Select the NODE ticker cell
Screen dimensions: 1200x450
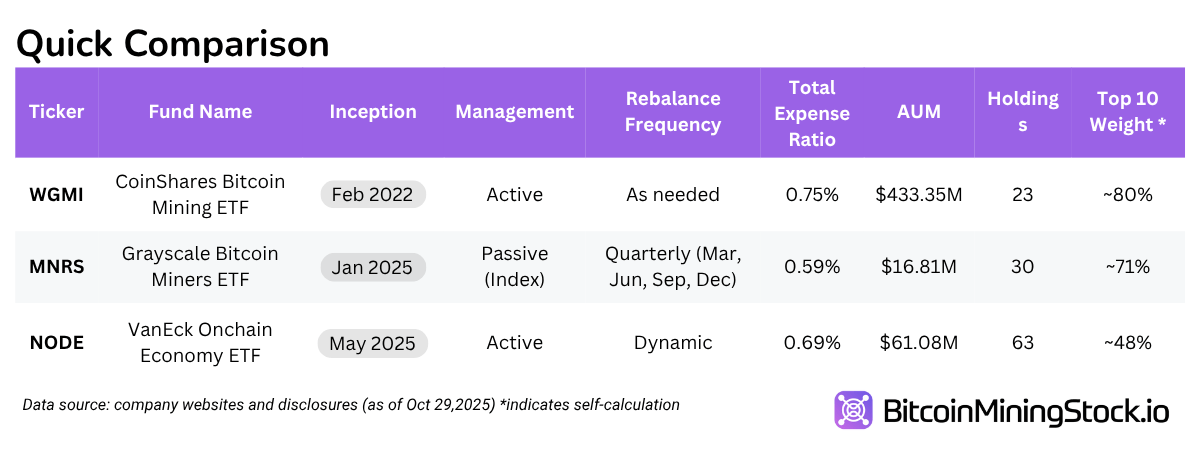pyautogui.click(x=56, y=343)
